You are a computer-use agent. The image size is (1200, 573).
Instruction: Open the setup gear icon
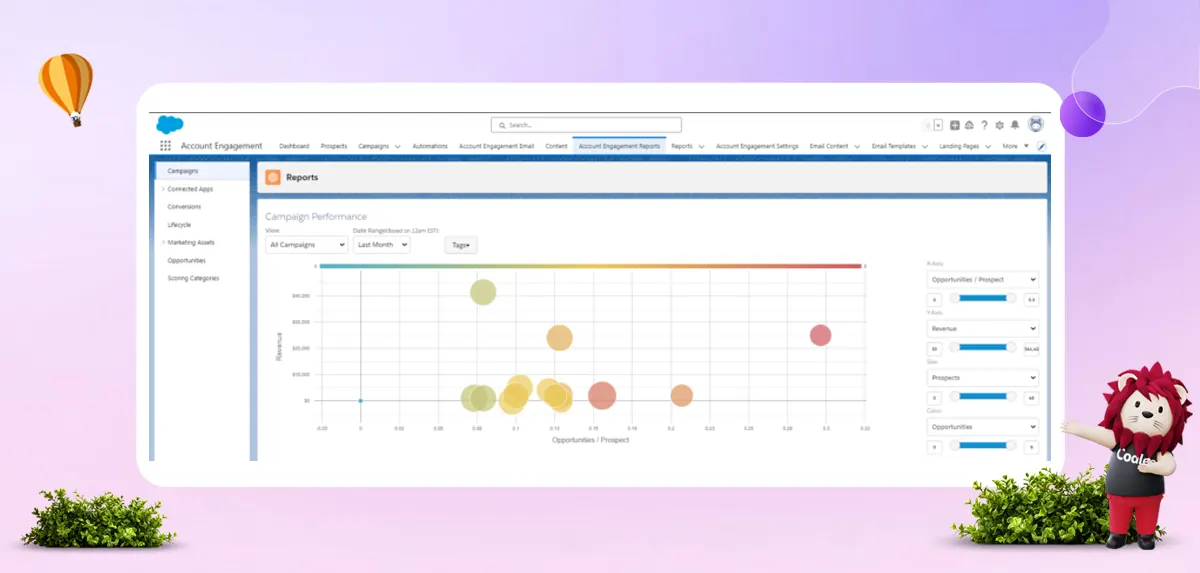coord(999,125)
